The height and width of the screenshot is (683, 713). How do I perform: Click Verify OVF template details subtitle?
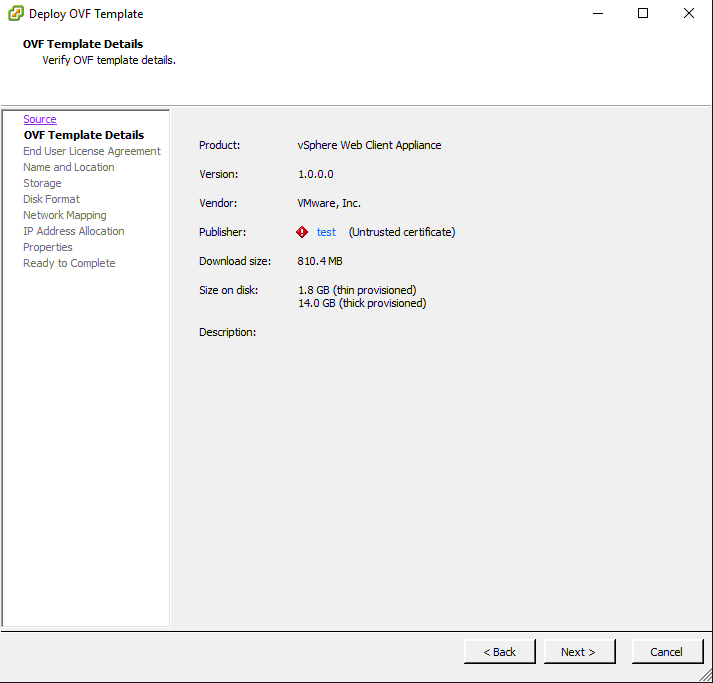(x=109, y=60)
